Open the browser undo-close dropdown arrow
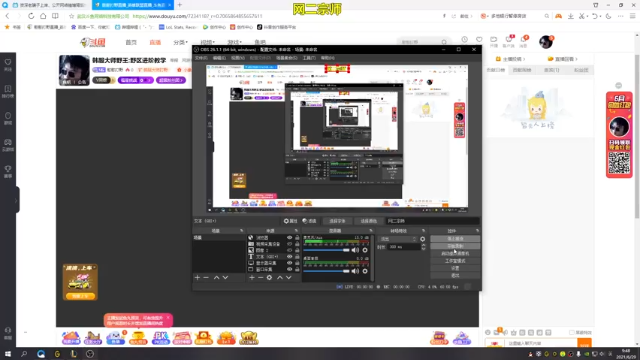Screen dimensions: 640x360 pos(600,16)
